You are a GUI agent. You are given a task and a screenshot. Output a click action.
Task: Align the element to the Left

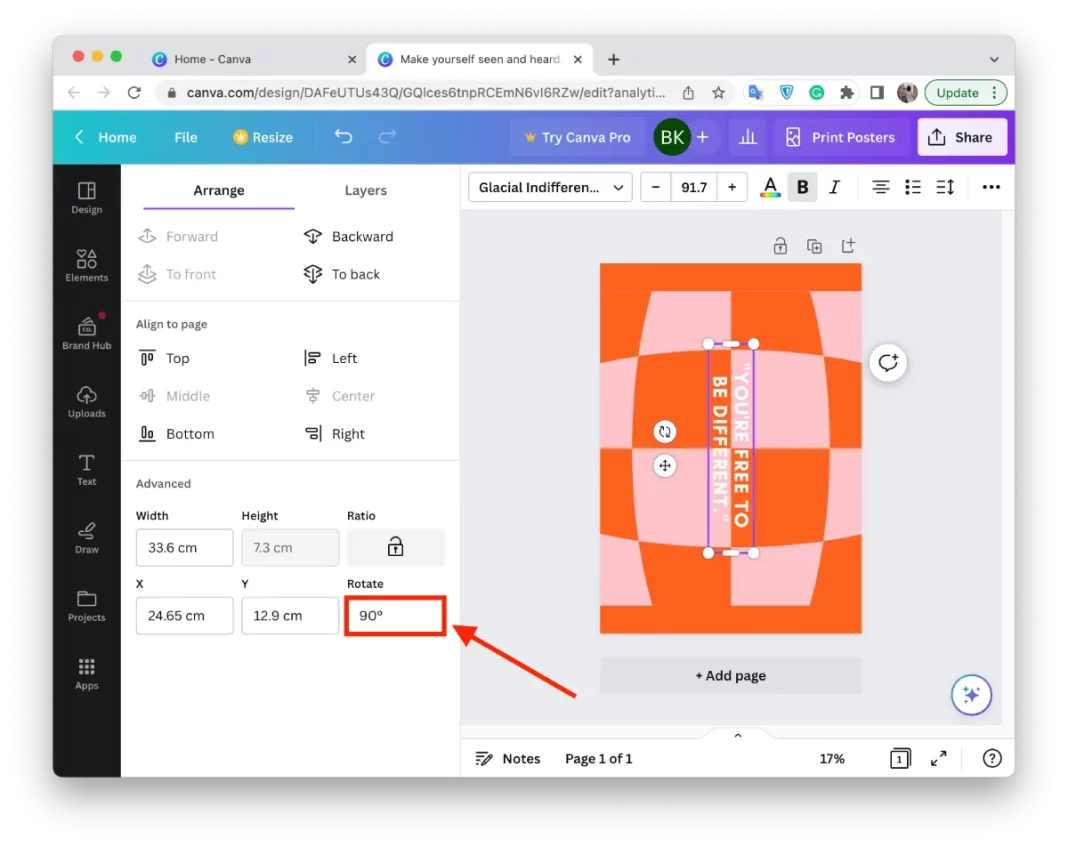pos(330,358)
